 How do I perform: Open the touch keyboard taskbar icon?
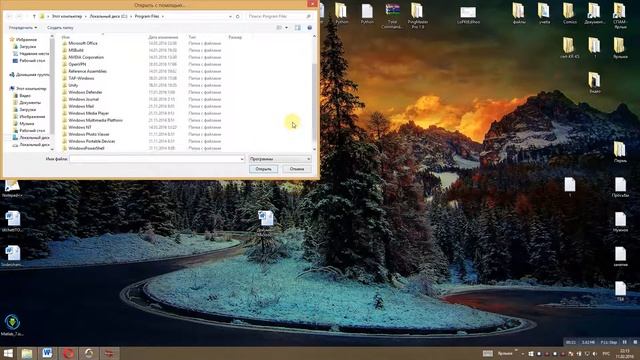tap(488, 353)
